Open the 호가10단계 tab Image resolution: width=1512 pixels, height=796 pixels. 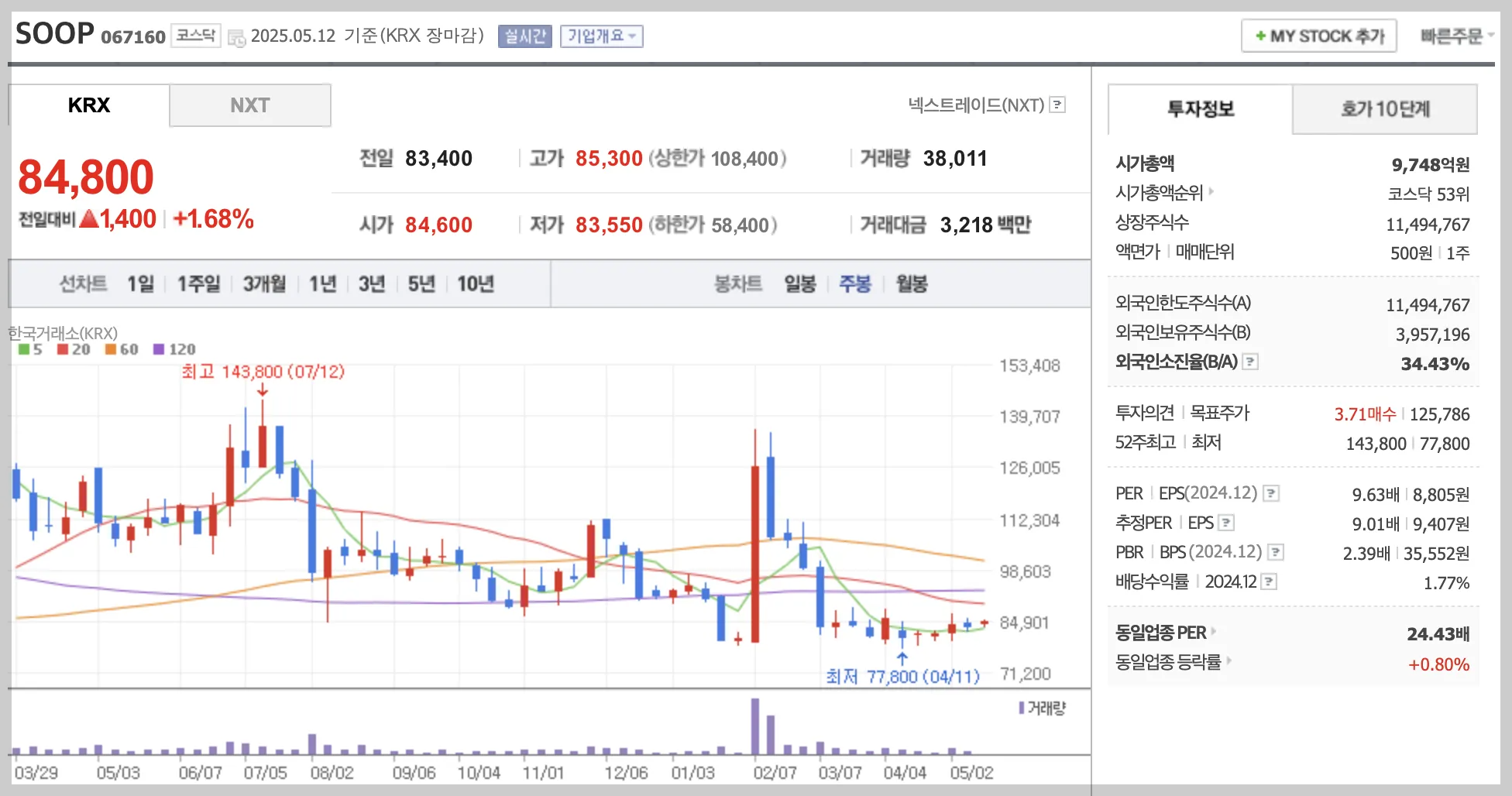(1385, 109)
